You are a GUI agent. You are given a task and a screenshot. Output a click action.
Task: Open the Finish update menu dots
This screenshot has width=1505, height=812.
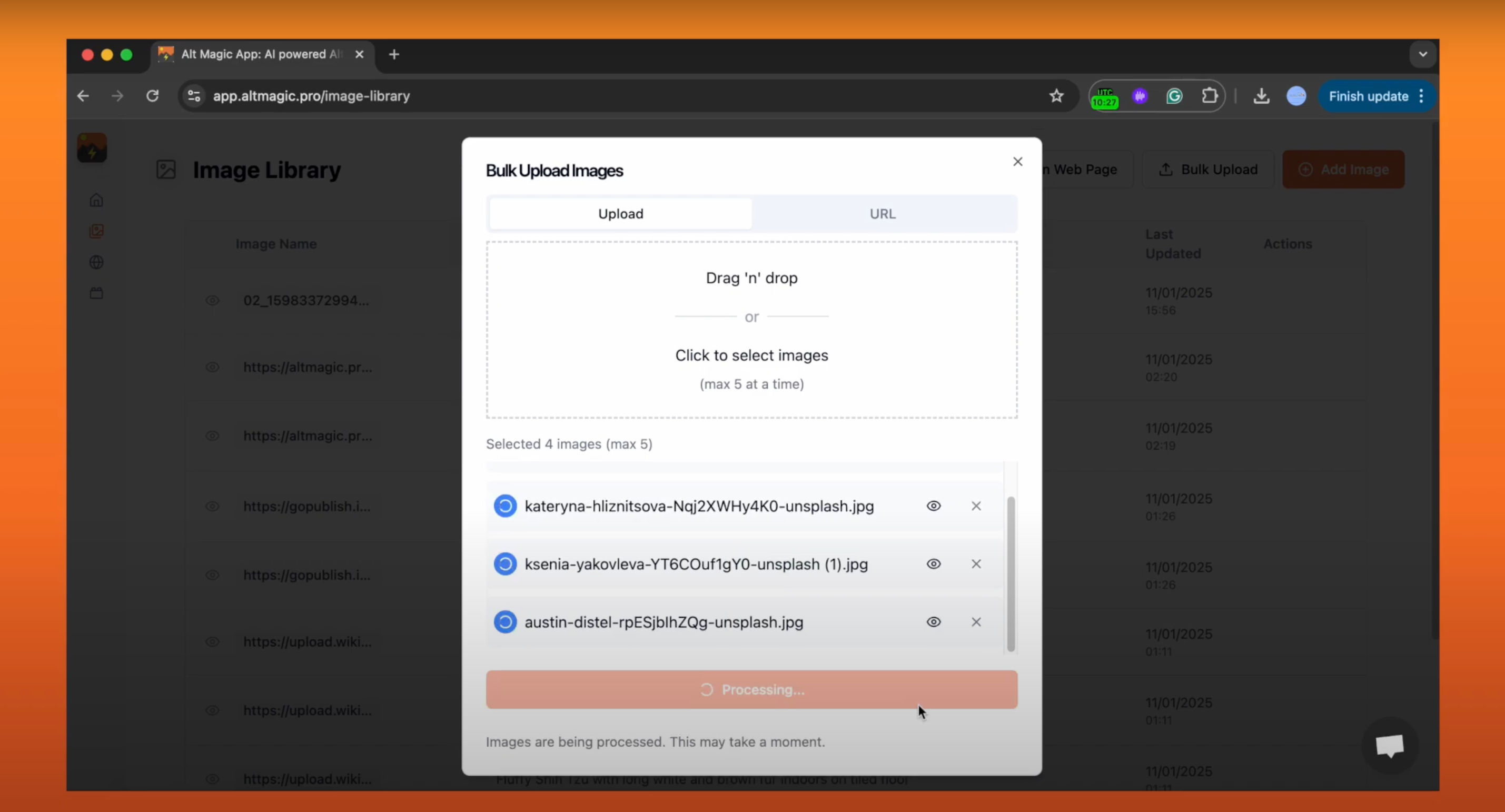[1421, 96]
